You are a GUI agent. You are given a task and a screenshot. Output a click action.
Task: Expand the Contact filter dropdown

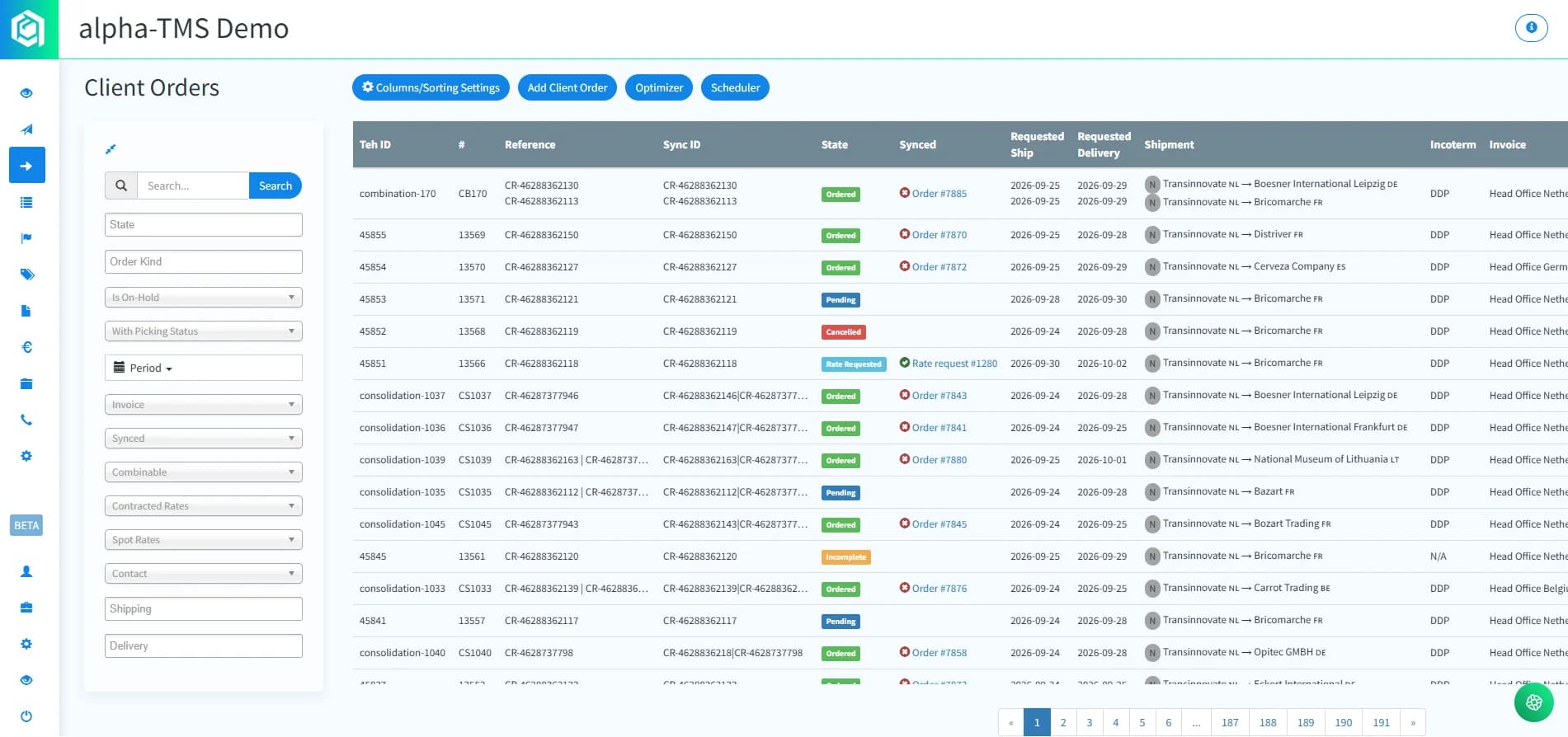pos(204,574)
